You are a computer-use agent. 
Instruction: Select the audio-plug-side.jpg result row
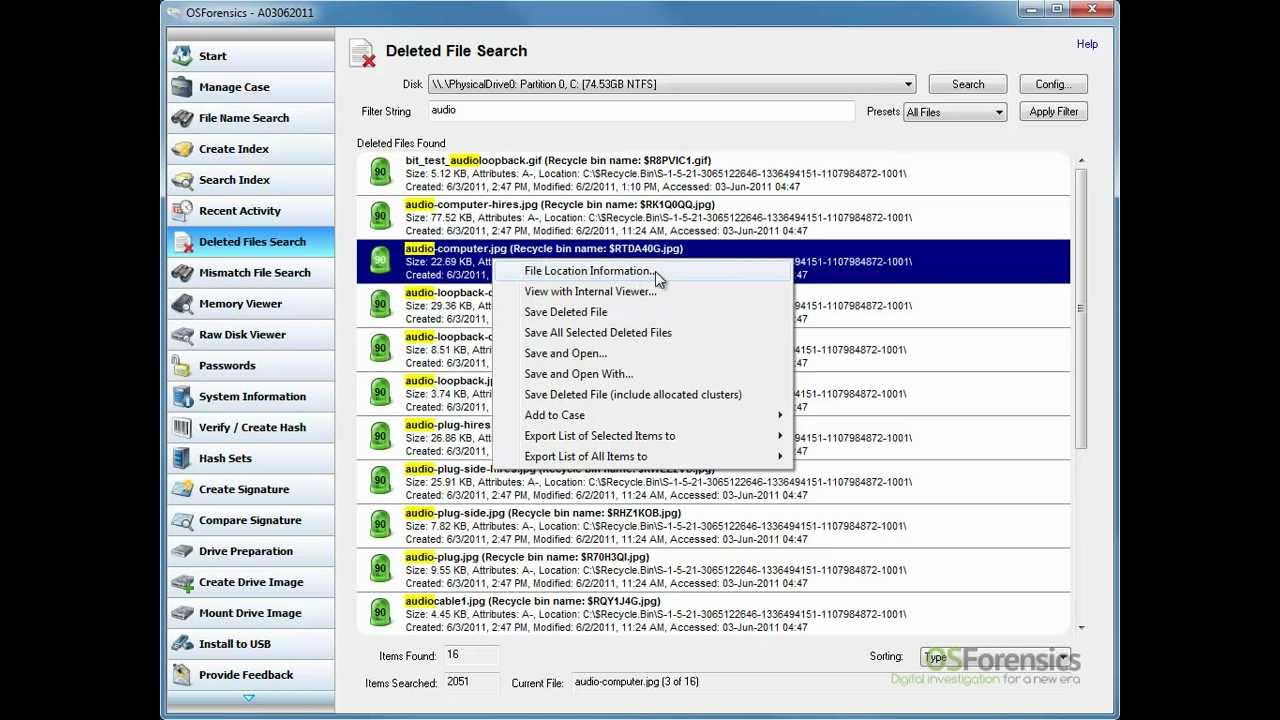713,526
